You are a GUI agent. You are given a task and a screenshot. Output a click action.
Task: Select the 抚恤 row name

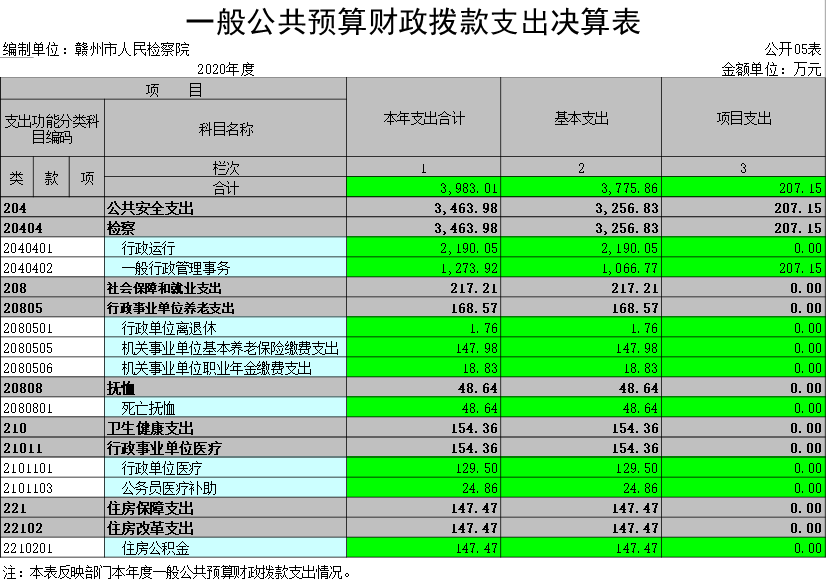(x=121, y=388)
